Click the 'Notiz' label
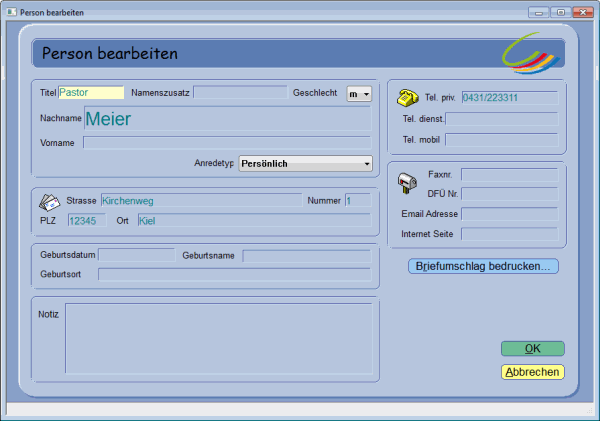This screenshot has width=600, height=421. point(49,315)
